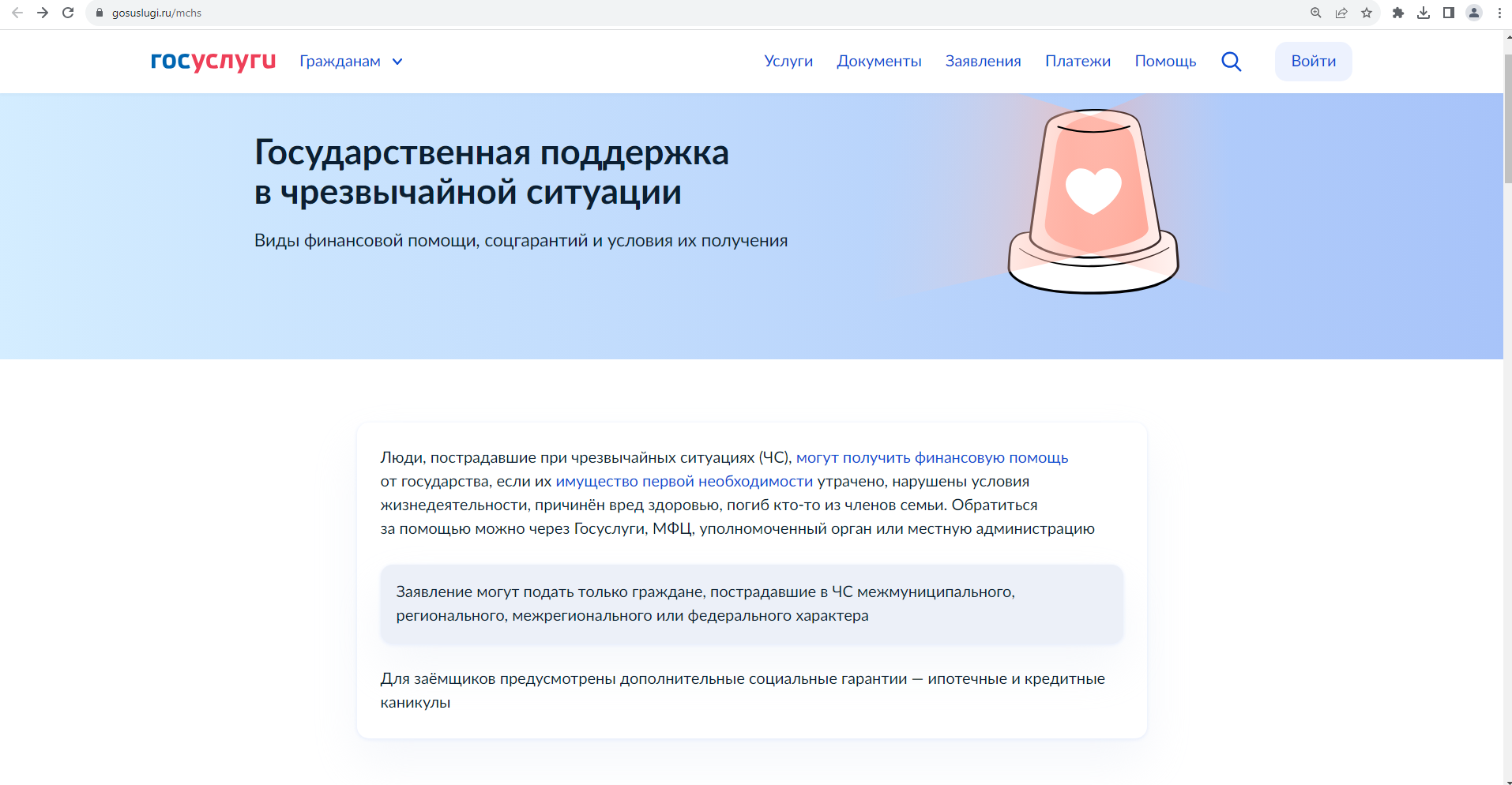Open the 'имущество первой необходимости' link

[x=683, y=482]
